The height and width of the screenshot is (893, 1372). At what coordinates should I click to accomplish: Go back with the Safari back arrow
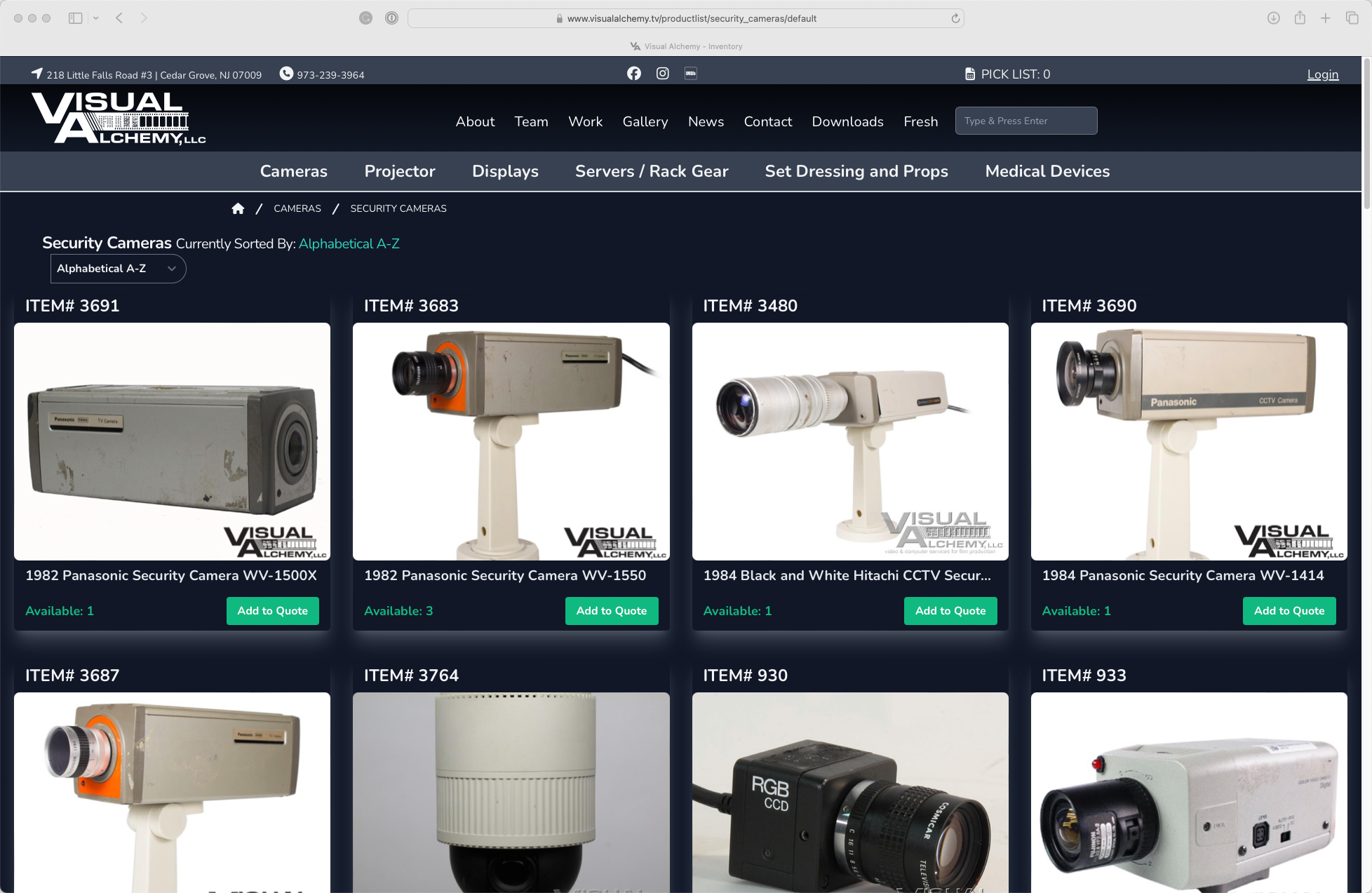pyautogui.click(x=119, y=18)
